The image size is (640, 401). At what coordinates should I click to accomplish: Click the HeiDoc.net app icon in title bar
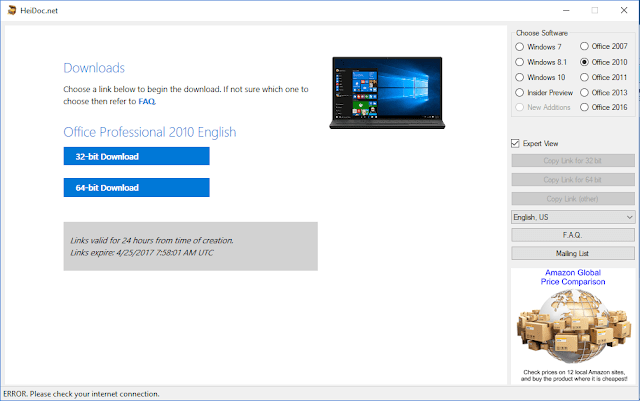[x=11, y=10]
